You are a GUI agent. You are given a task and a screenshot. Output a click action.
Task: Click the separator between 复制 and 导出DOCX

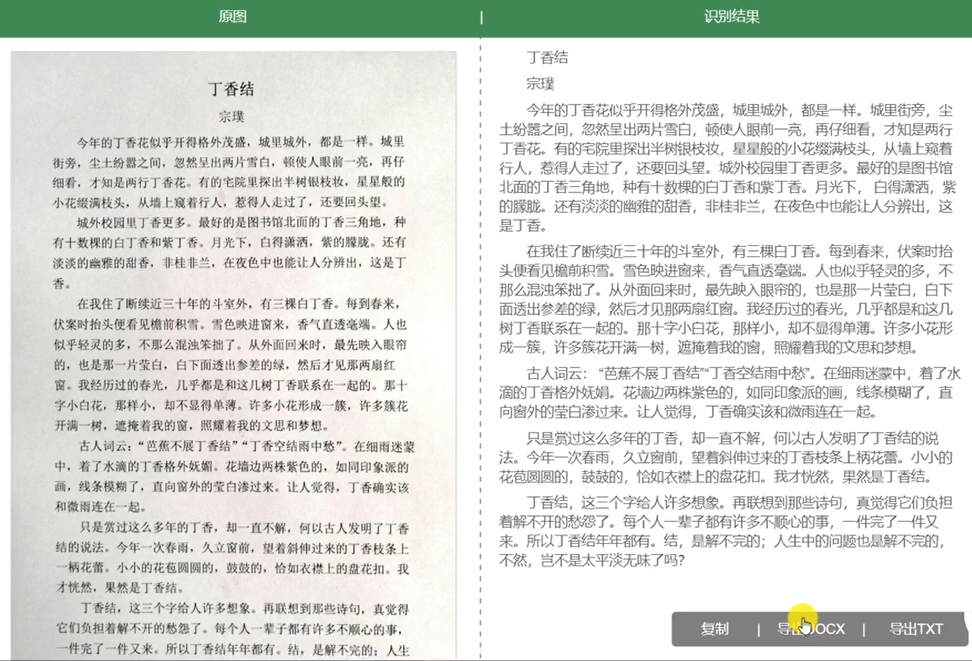pyautogui.click(x=757, y=629)
